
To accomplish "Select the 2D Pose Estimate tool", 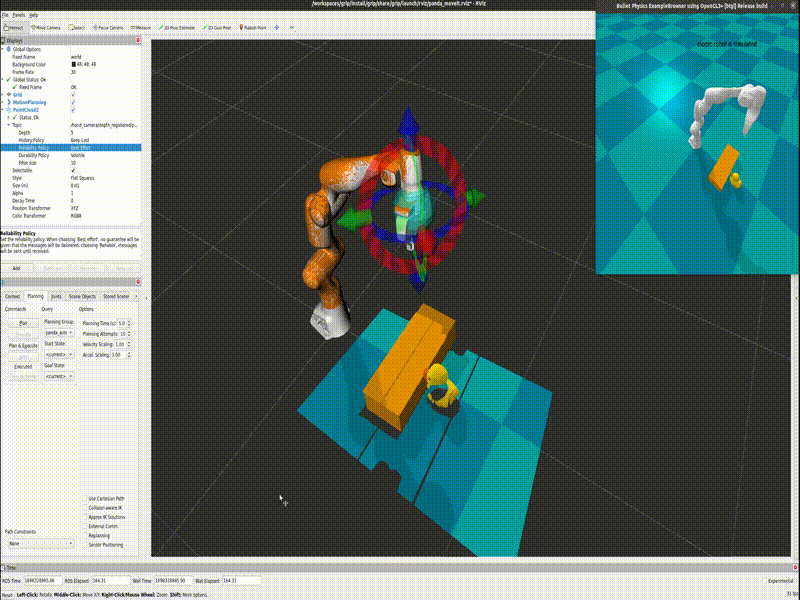I will click(x=177, y=28).
